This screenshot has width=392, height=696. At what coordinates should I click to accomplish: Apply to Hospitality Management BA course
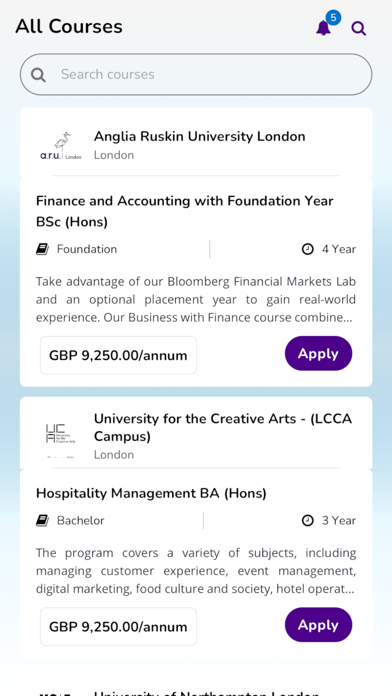(318, 625)
